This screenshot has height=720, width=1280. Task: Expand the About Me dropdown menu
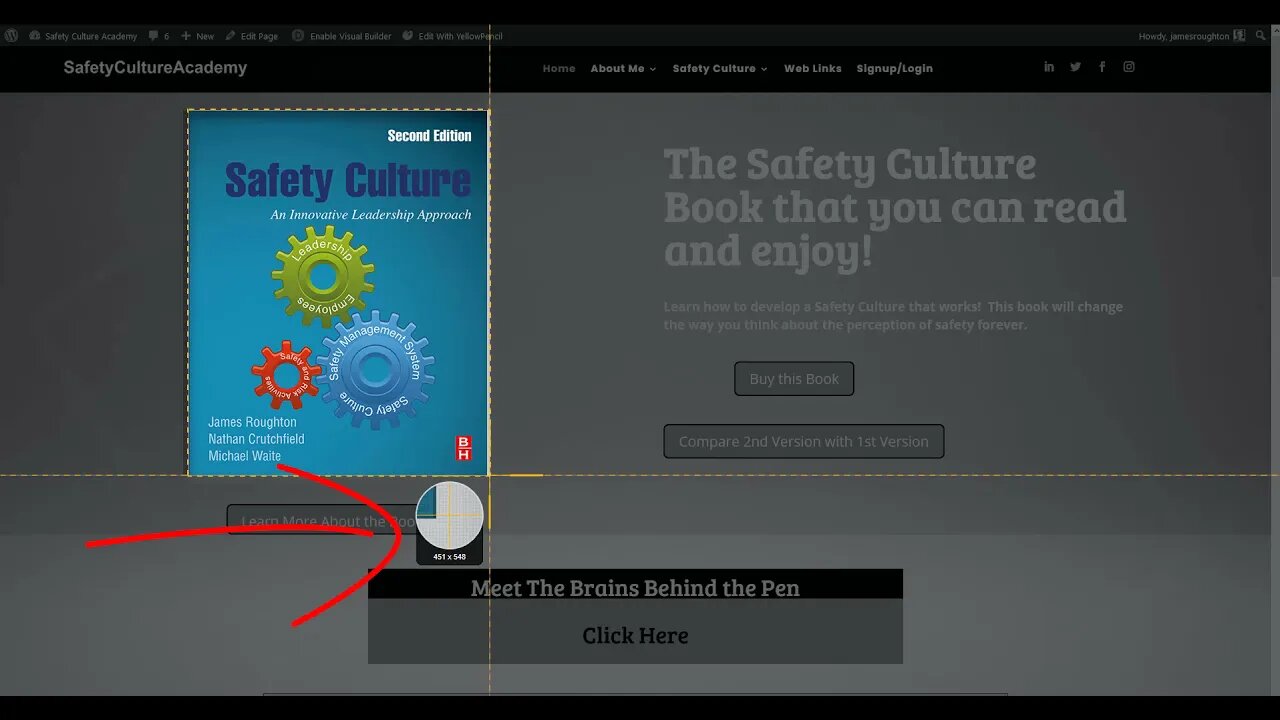(x=623, y=68)
